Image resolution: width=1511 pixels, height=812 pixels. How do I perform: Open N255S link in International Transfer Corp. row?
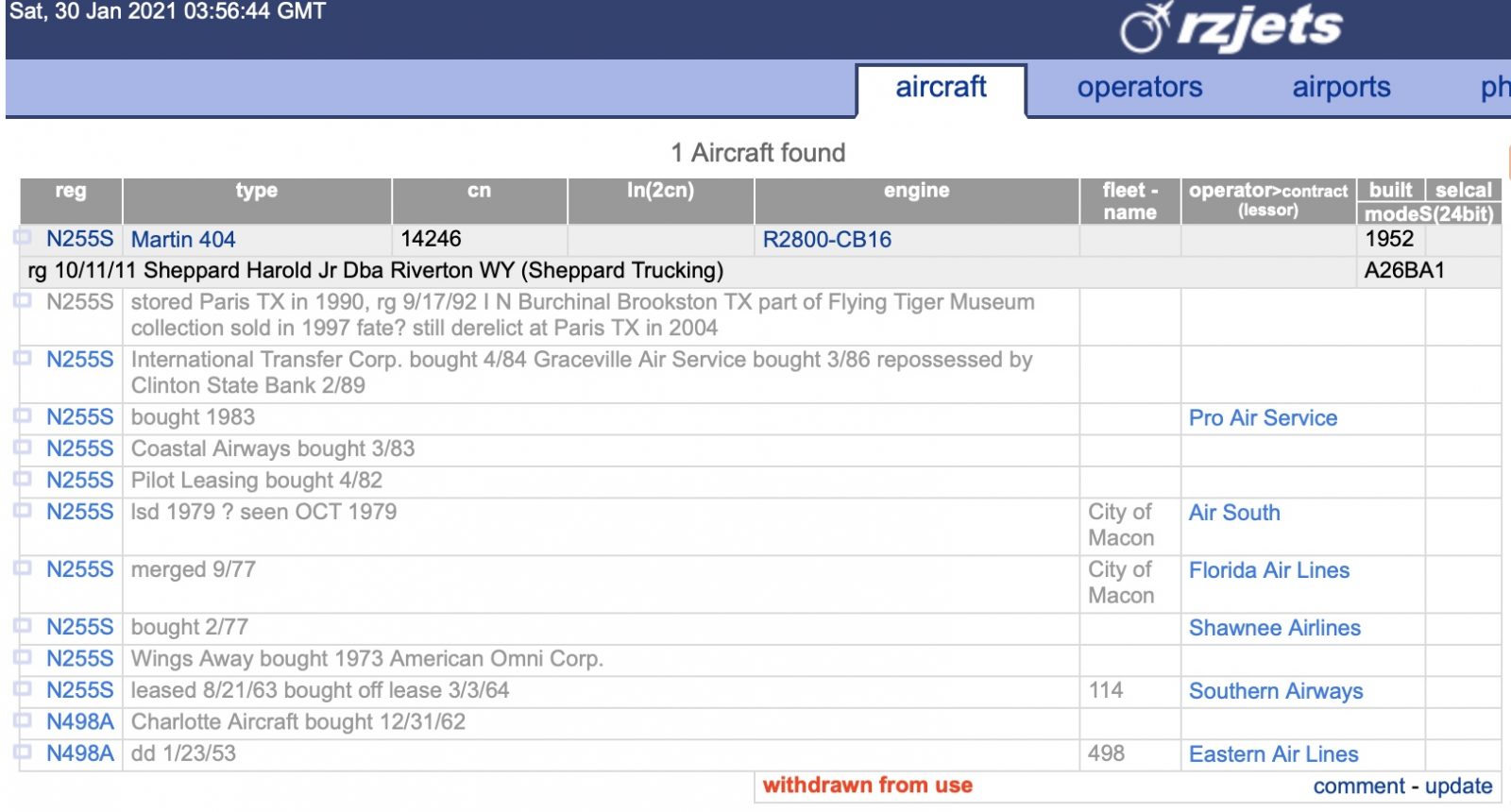(x=80, y=360)
